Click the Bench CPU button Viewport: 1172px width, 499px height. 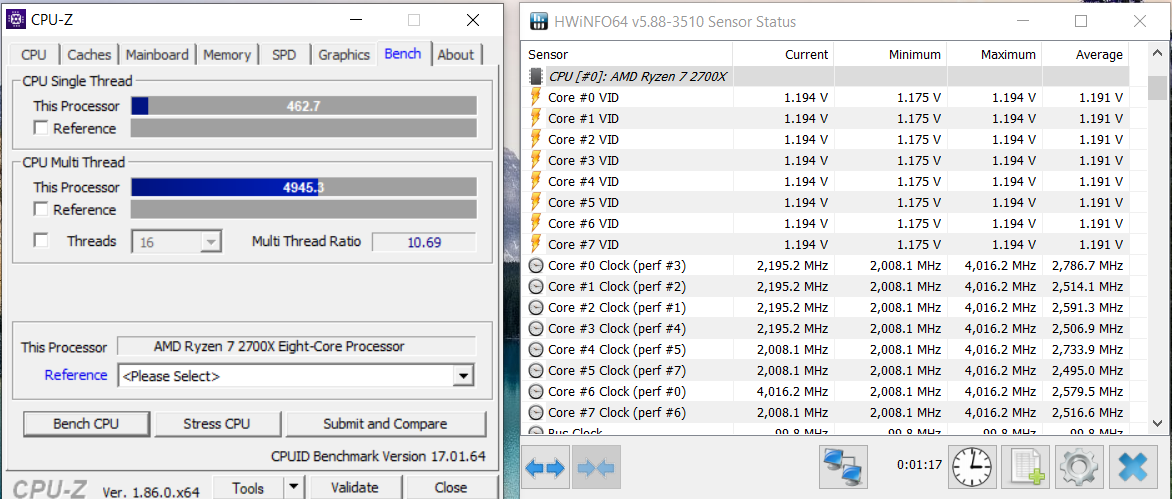click(x=86, y=424)
